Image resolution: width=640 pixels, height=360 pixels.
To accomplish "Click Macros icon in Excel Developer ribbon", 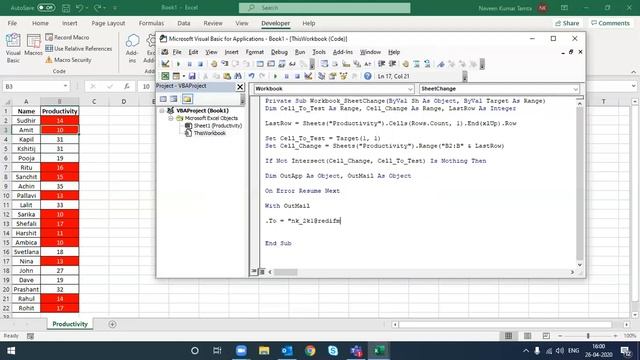I will click(33, 45).
